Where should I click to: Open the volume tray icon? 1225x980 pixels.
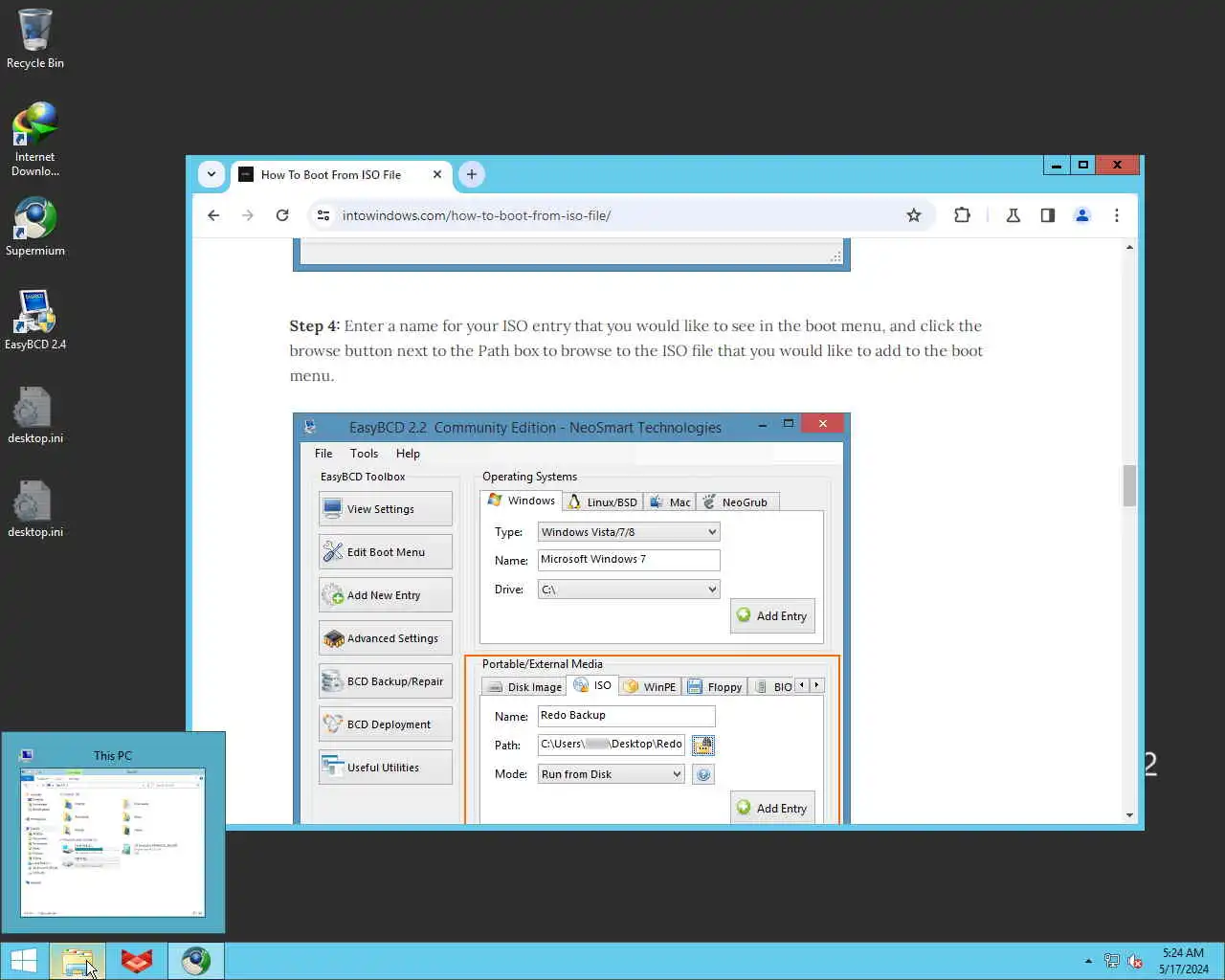pos(1135,961)
